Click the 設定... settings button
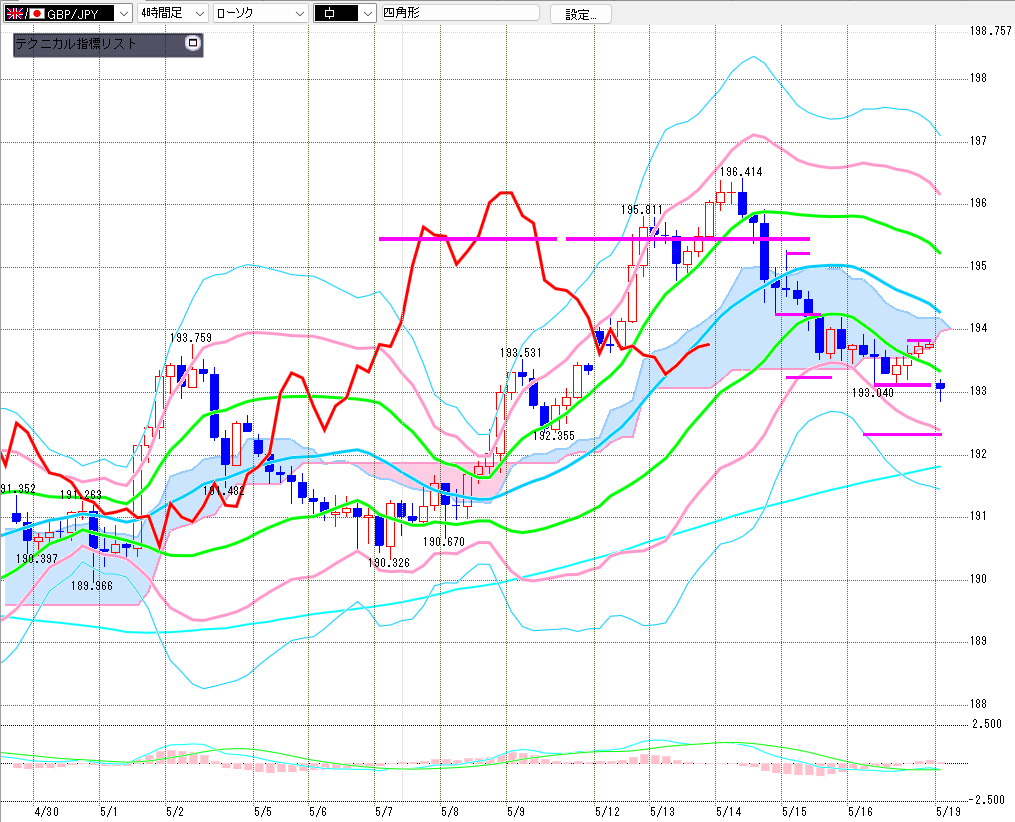Image resolution: width=1015 pixels, height=822 pixels. coord(581,14)
